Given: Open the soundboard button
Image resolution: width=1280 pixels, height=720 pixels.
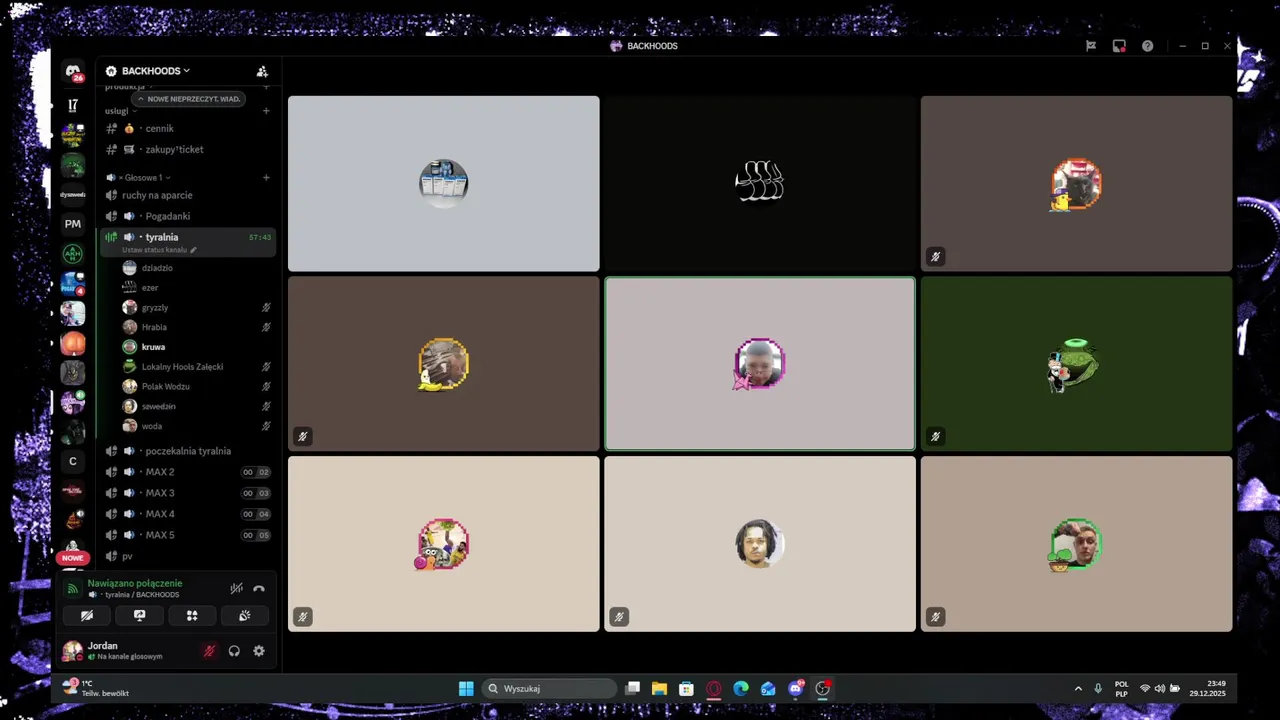Looking at the screenshot, I should 244,615.
